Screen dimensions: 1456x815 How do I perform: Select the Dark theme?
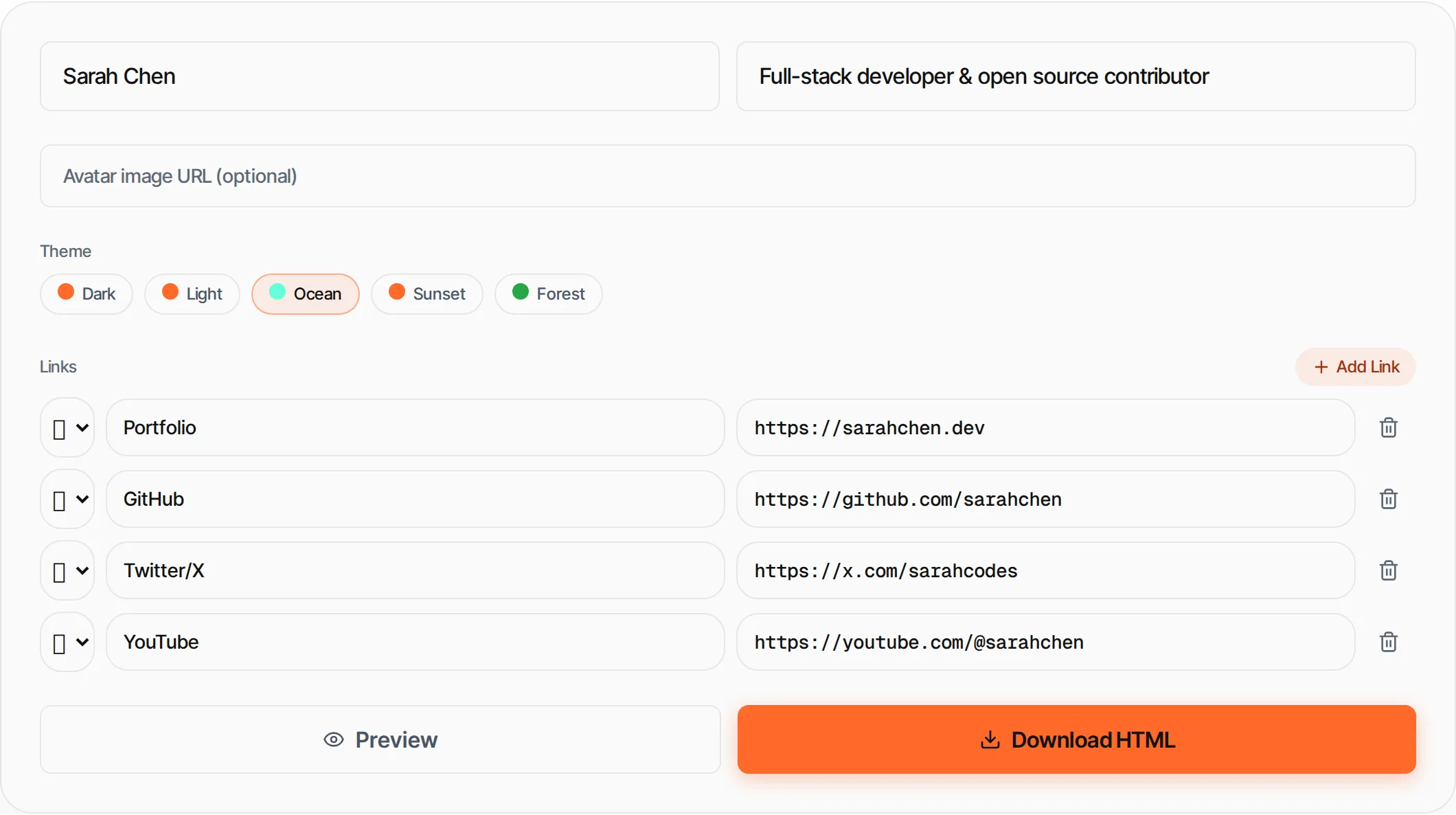87,294
